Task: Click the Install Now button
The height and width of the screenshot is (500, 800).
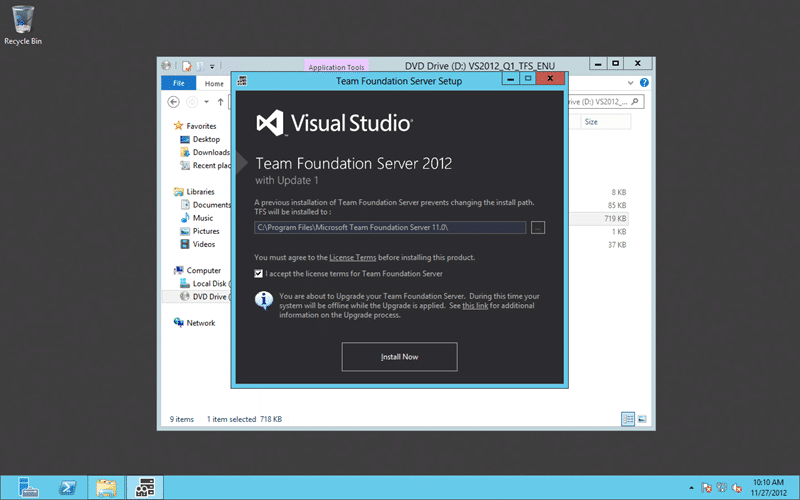Action: pyautogui.click(x=399, y=357)
